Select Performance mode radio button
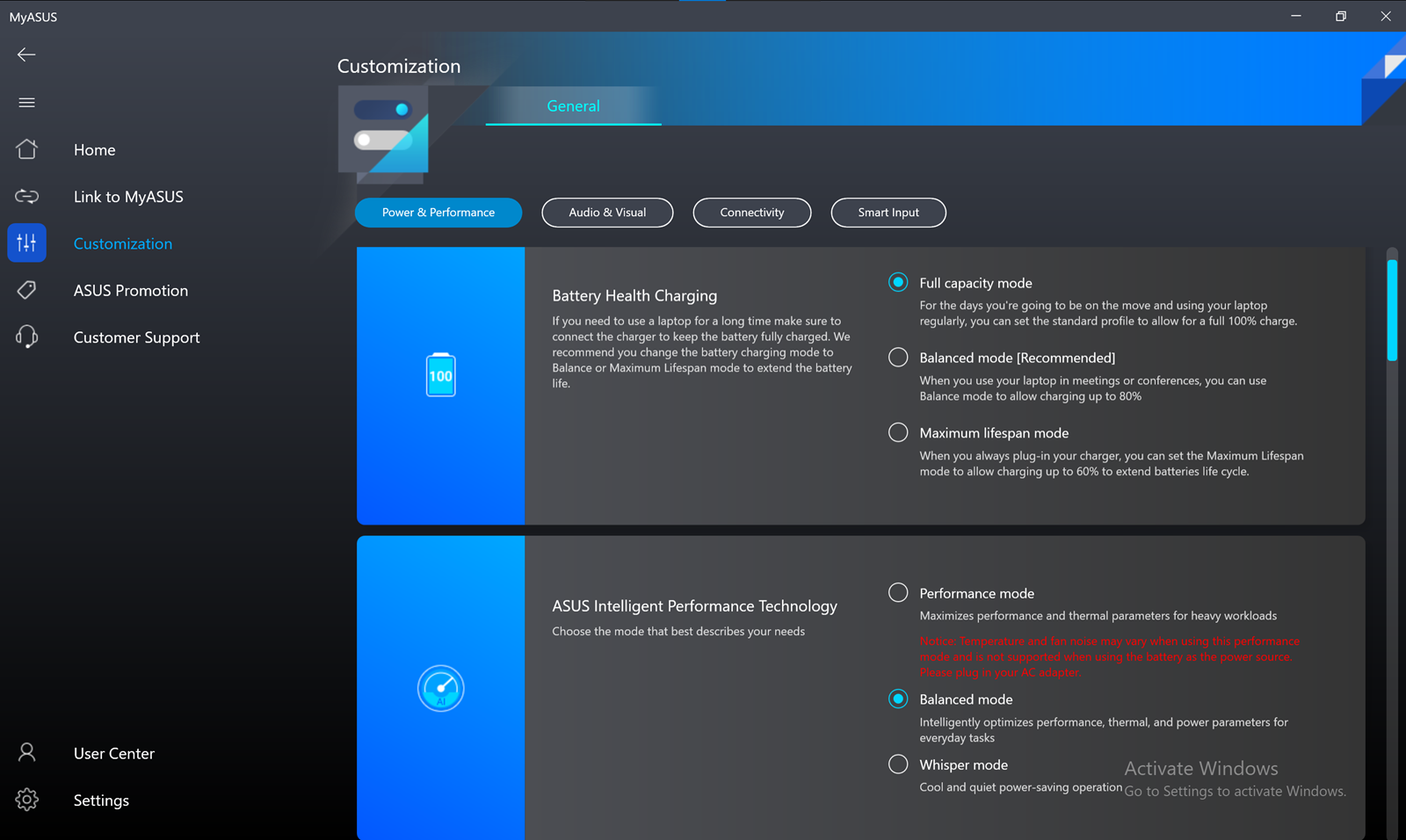 click(898, 592)
